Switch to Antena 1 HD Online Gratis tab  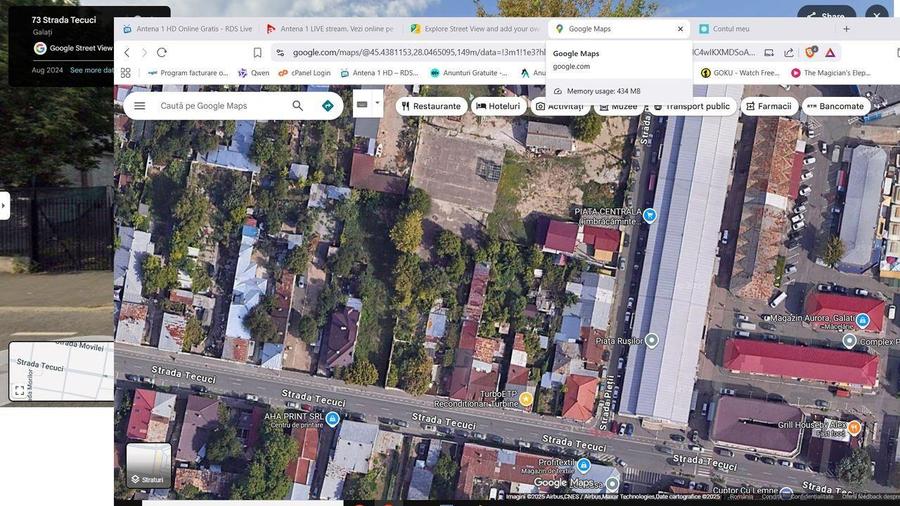click(188, 29)
